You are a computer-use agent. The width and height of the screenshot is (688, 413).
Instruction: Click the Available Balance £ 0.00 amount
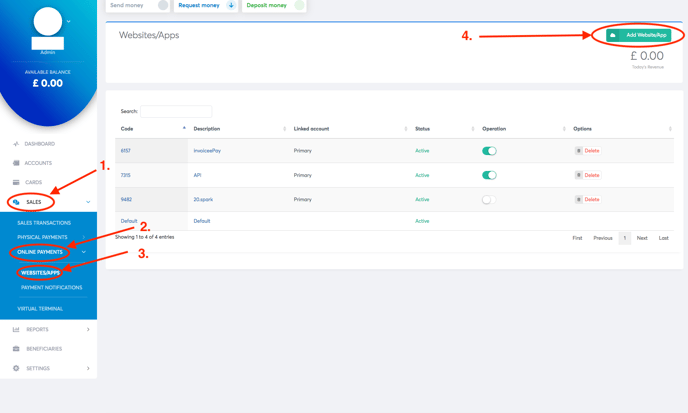48,83
